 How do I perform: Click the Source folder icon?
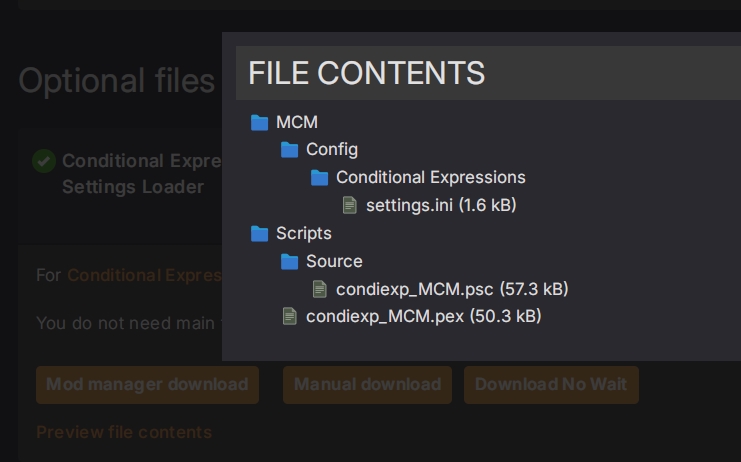click(289, 262)
